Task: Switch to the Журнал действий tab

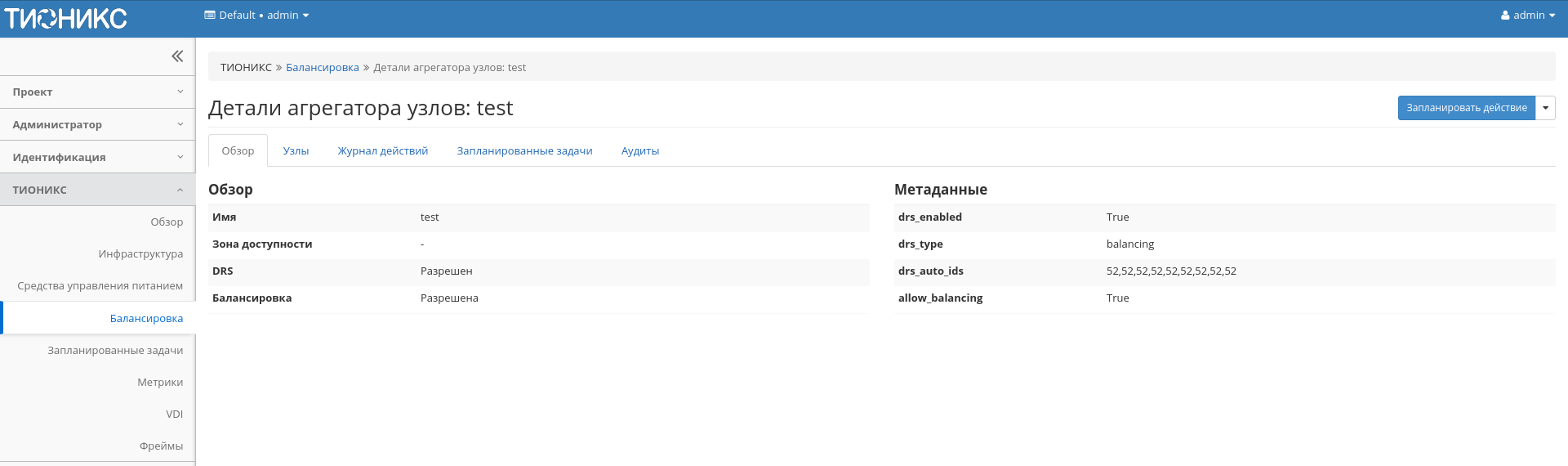Action: pos(382,151)
